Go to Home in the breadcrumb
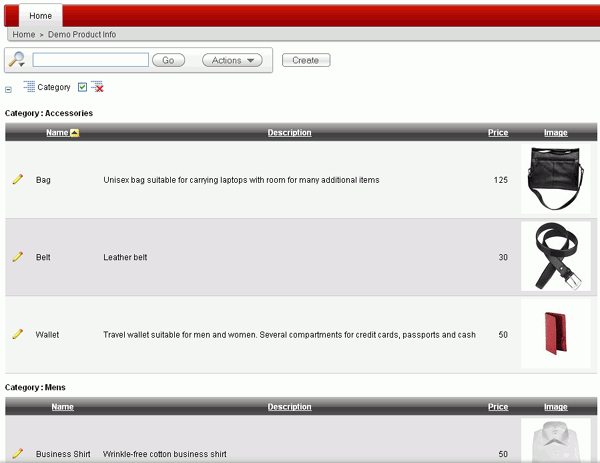 coord(24,34)
